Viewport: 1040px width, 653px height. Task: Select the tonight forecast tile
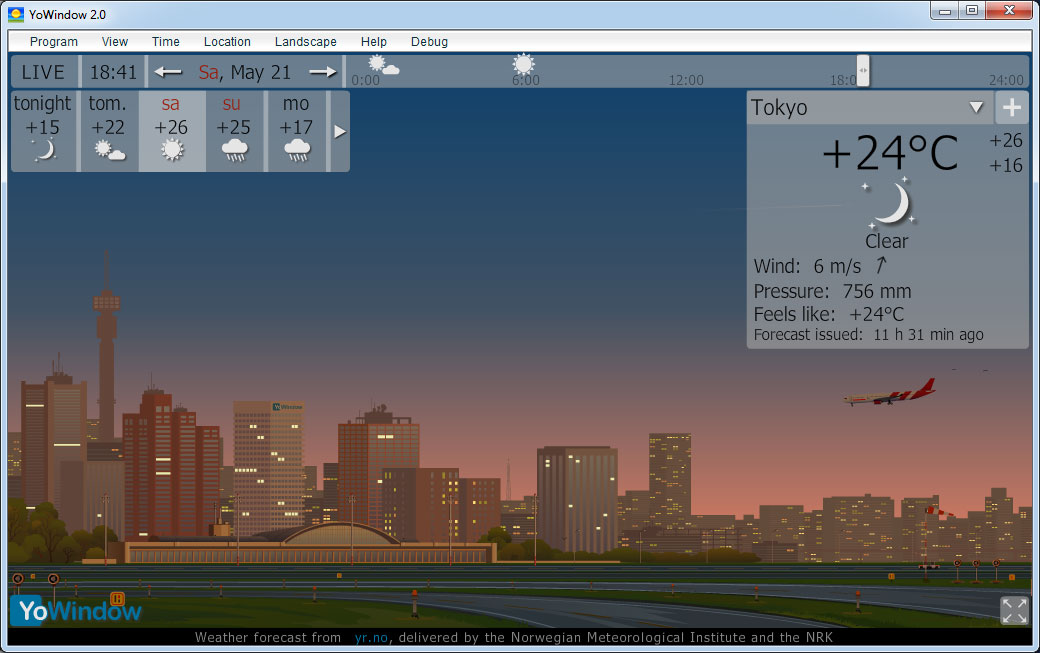[43, 130]
